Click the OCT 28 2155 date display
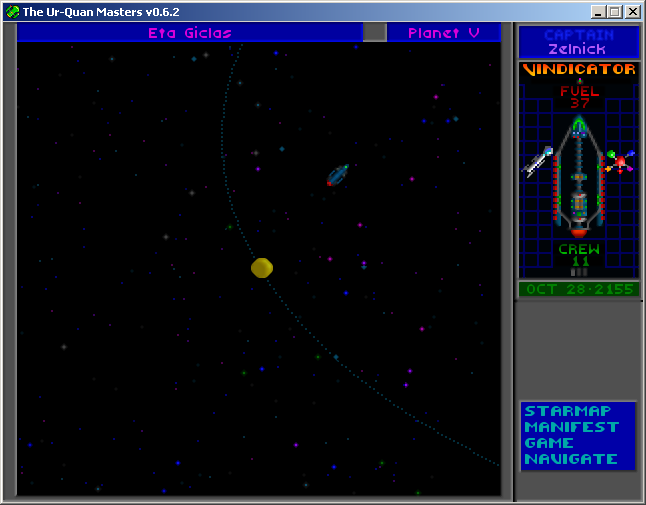 [x=579, y=289]
